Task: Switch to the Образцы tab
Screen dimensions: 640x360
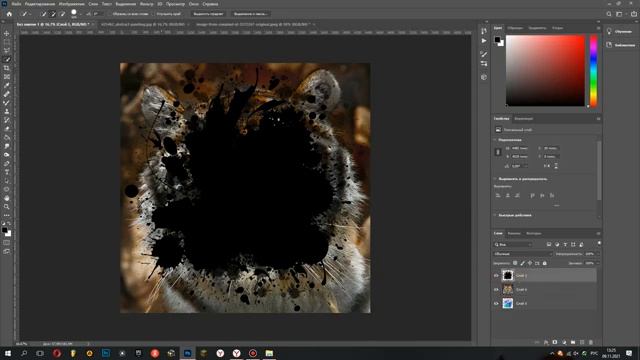Action: click(x=515, y=28)
